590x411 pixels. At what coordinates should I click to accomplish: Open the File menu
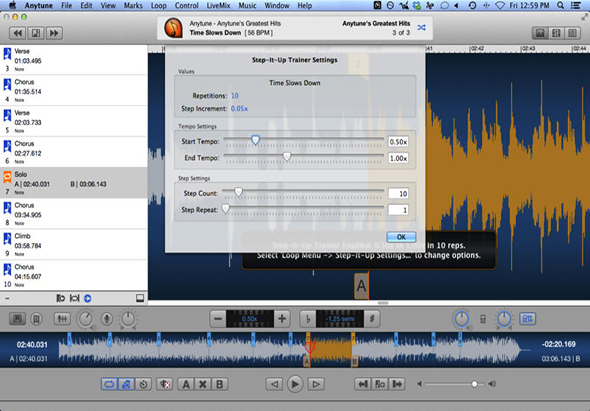coord(67,6)
